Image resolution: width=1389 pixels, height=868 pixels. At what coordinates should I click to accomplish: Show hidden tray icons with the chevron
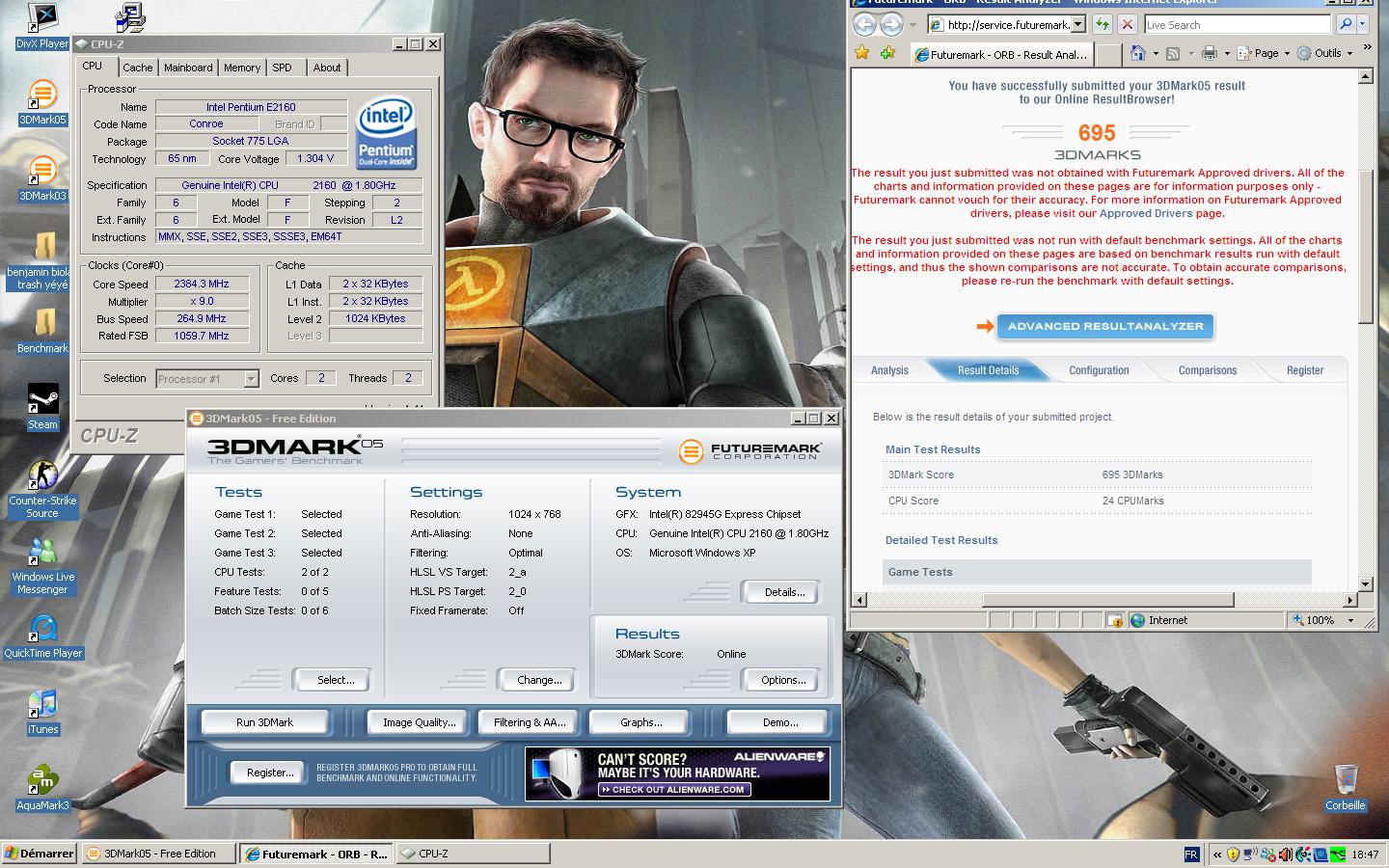1216,854
